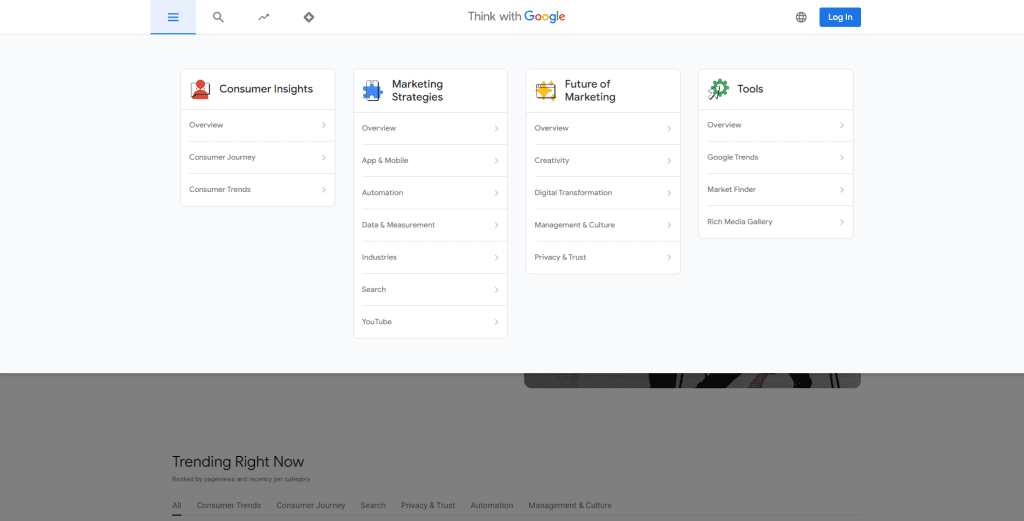Image resolution: width=1024 pixels, height=521 pixels.
Task: Click the dimmed article image behind the menu
Action: [692, 381]
